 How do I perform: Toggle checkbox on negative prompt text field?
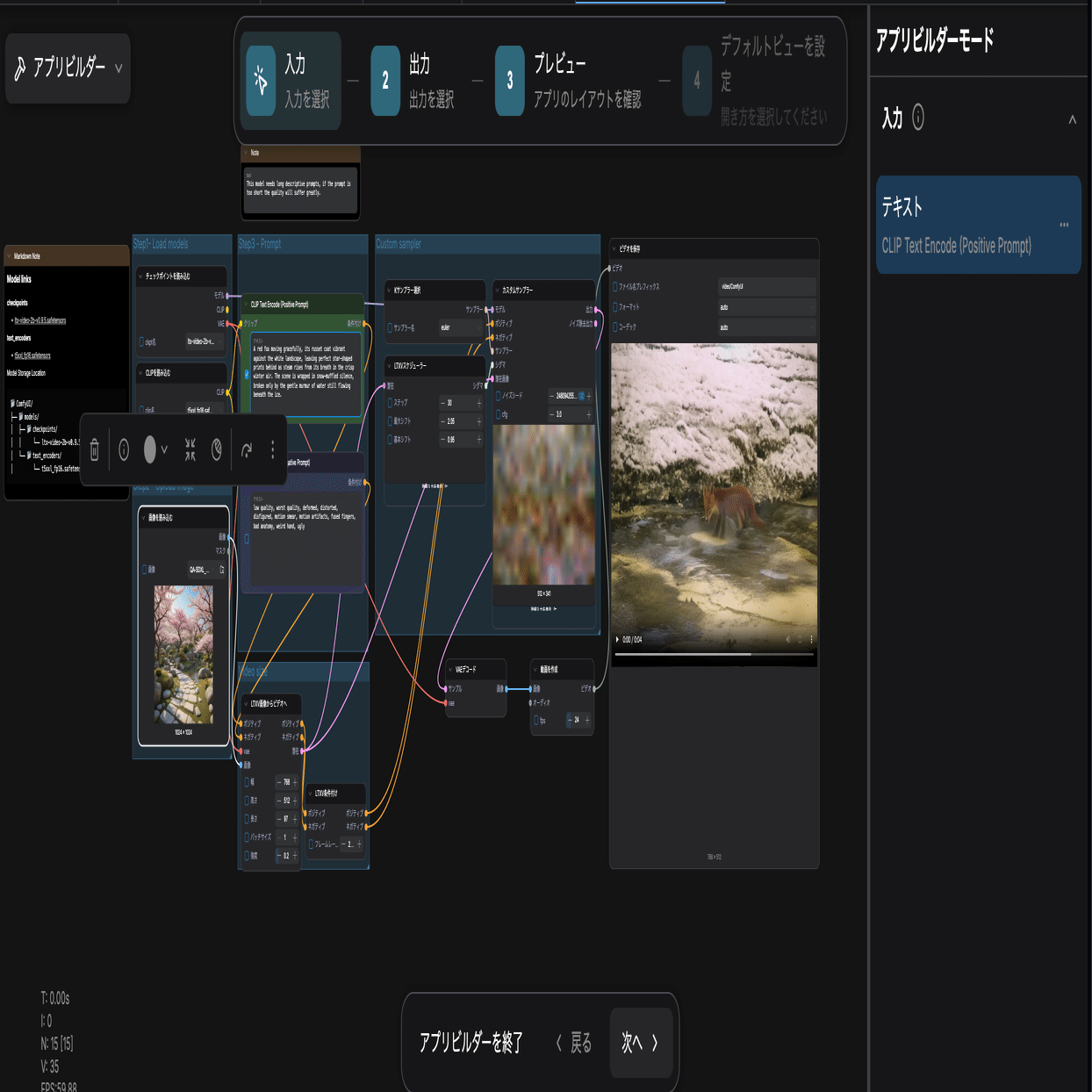pos(247,539)
